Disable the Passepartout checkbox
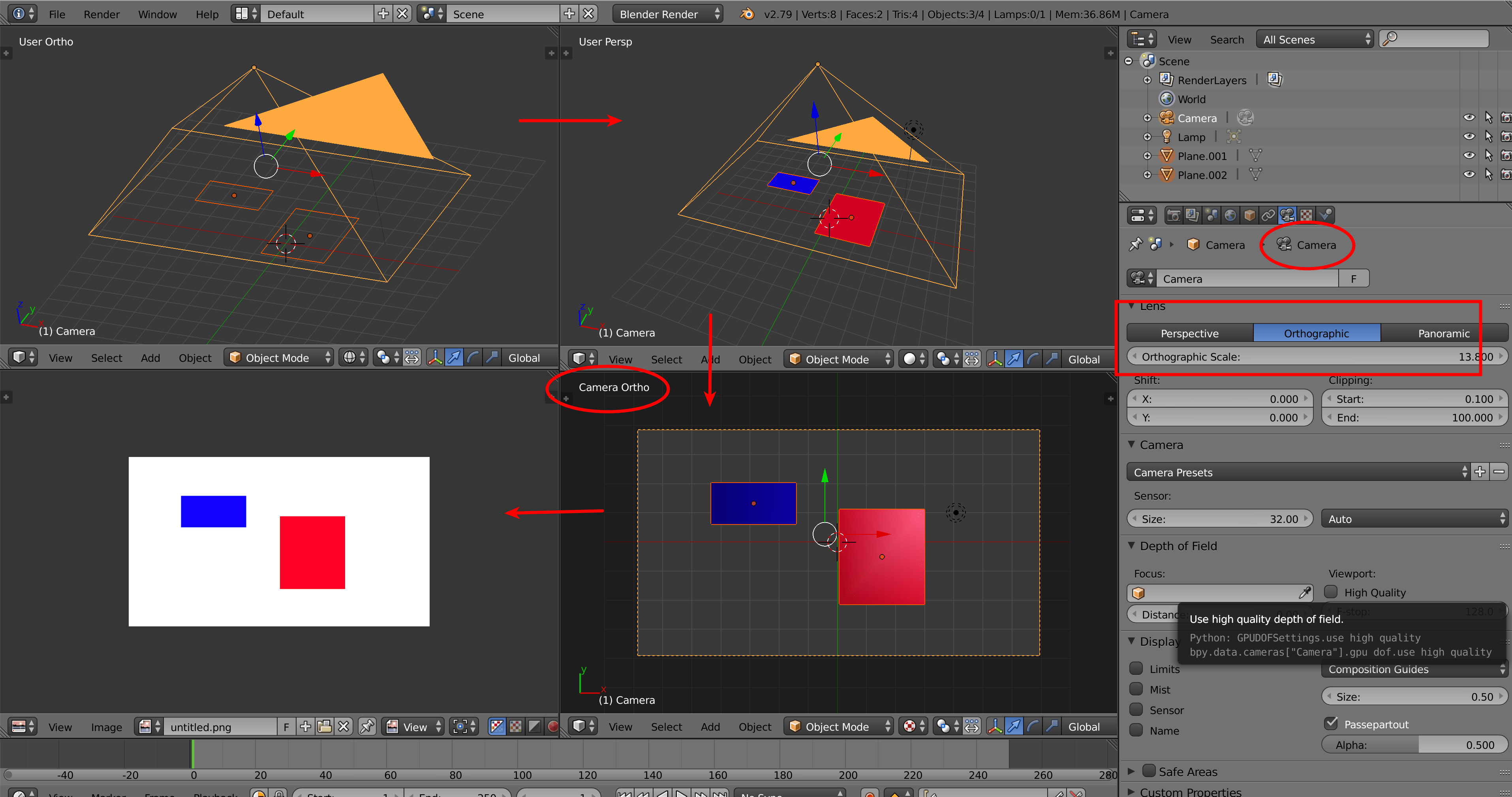This screenshot has height=797, width=1512. coord(1331,724)
